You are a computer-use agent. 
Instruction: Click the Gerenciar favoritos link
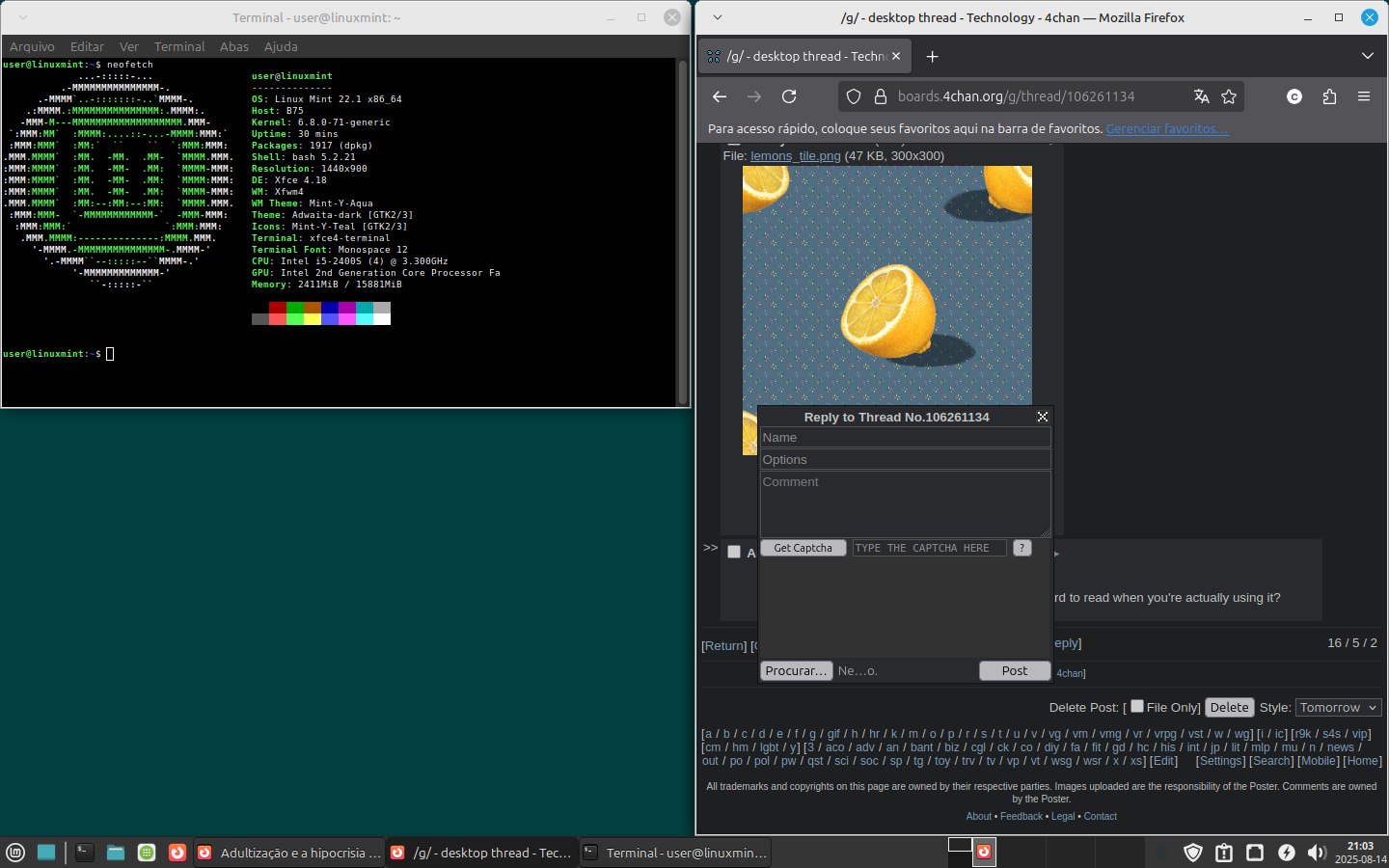pyautogui.click(x=1166, y=128)
